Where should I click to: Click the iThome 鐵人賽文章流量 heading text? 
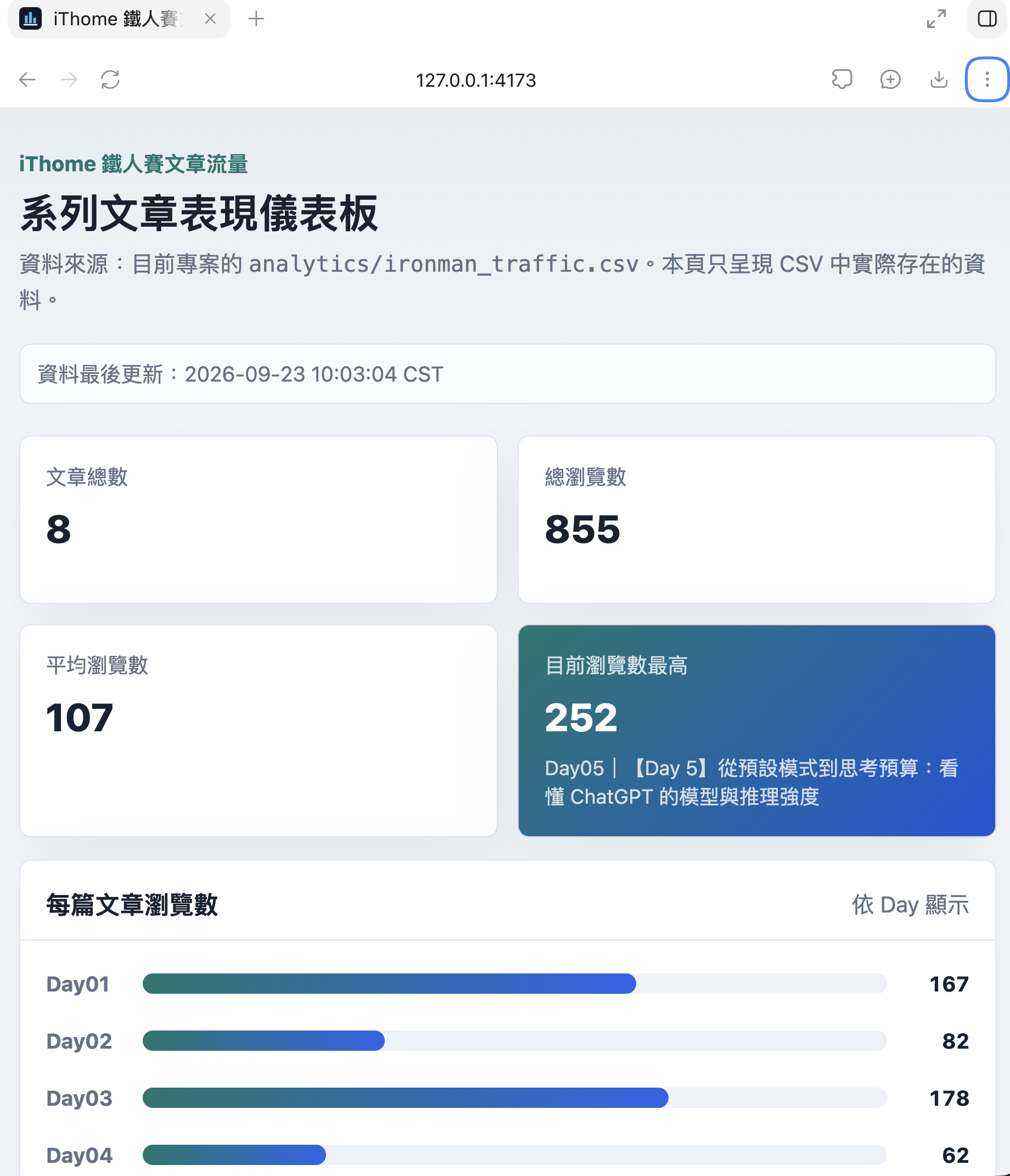point(133,164)
